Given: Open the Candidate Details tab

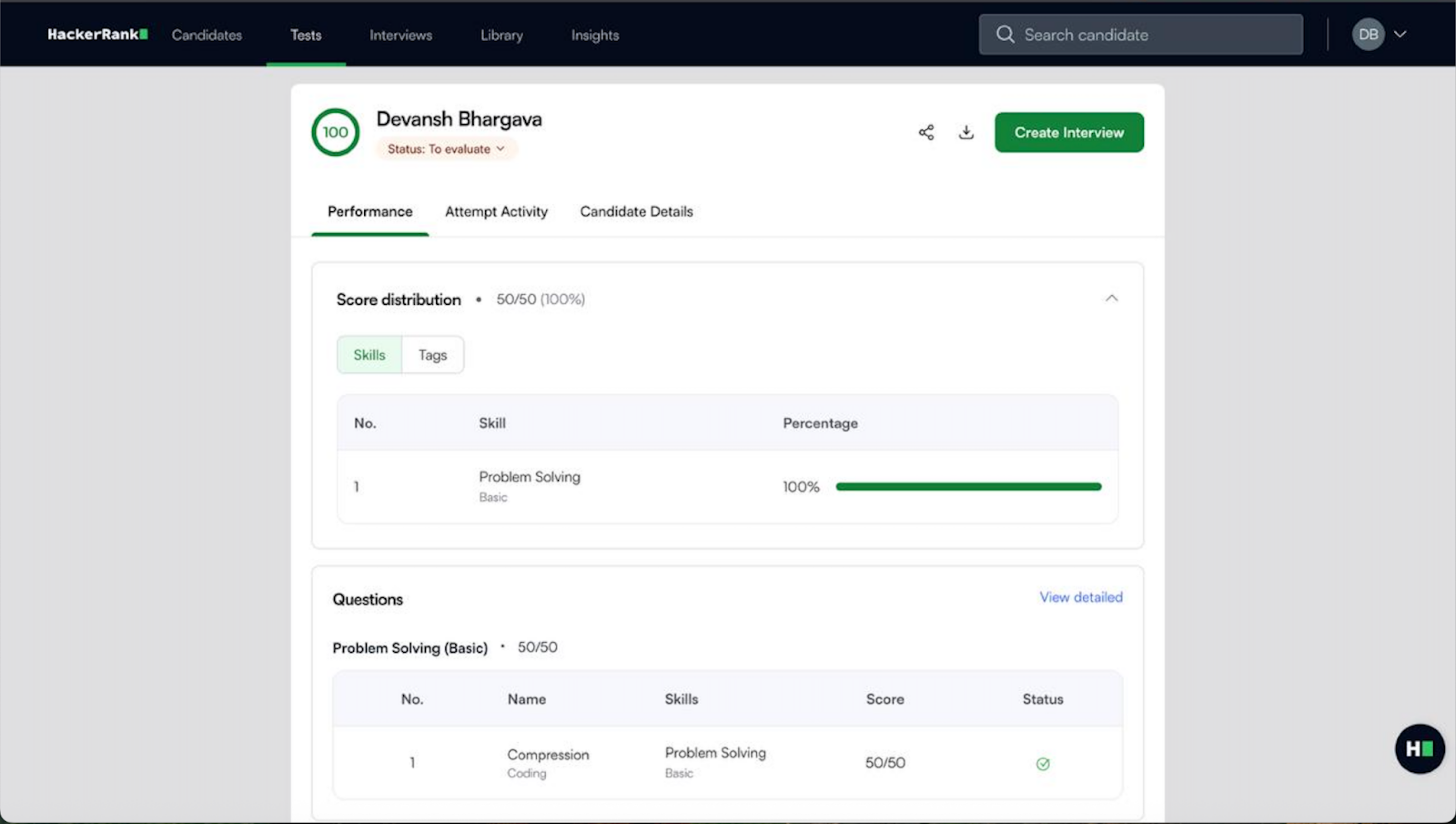Looking at the screenshot, I should [x=636, y=212].
